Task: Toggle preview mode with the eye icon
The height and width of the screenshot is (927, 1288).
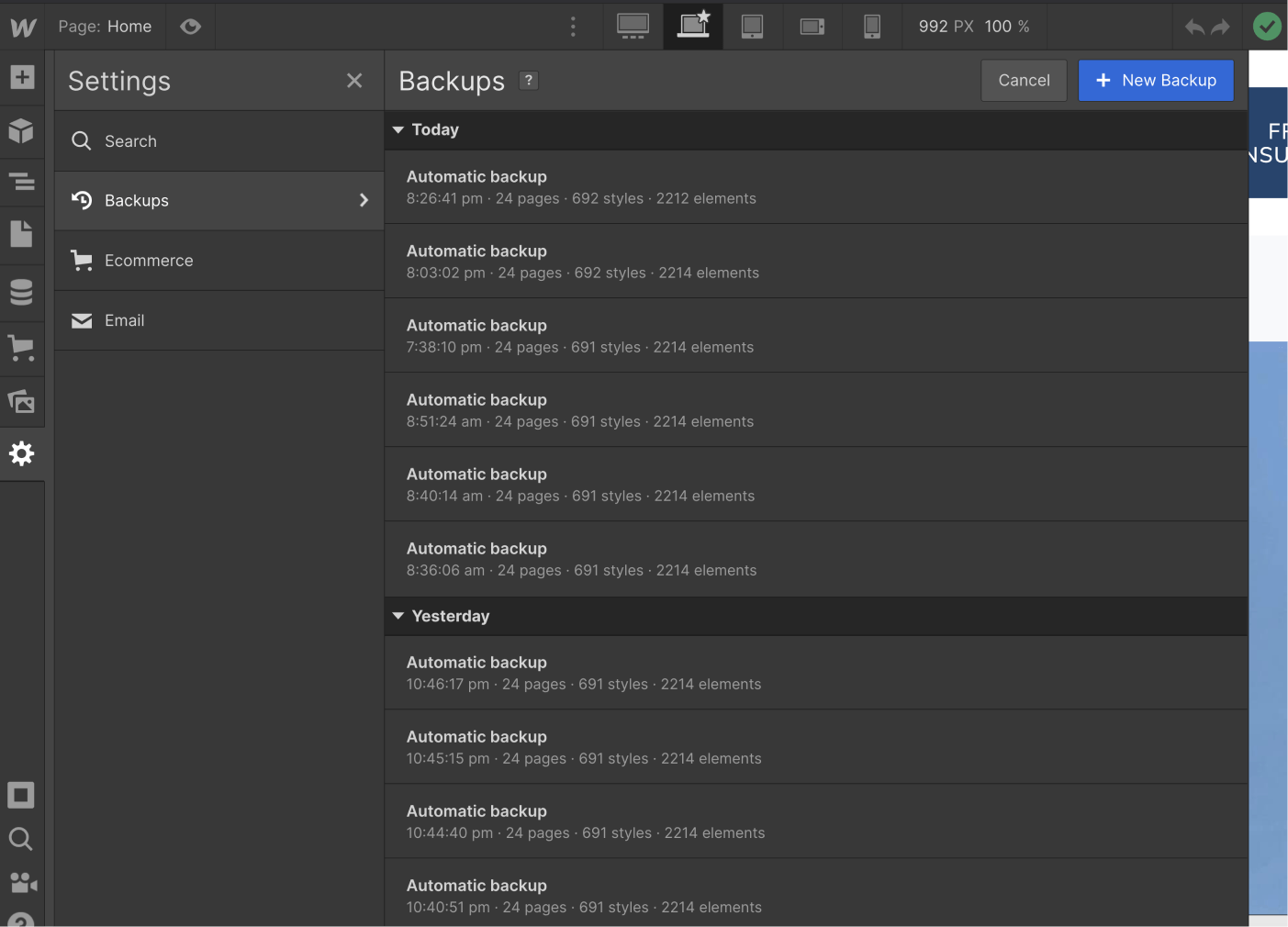Action: (x=190, y=27)
